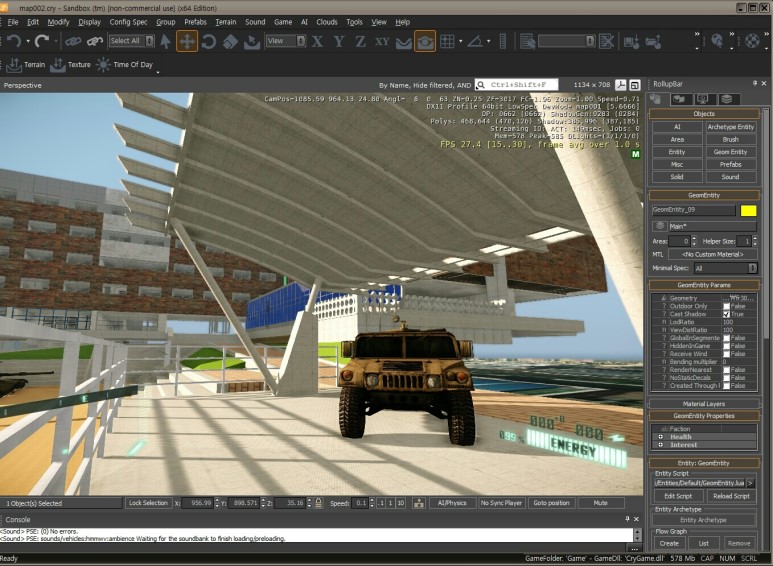Viewport: 773px width, 566px height.
Task: Click the Unlink objects broken chain icon
Action: point(95,41)
